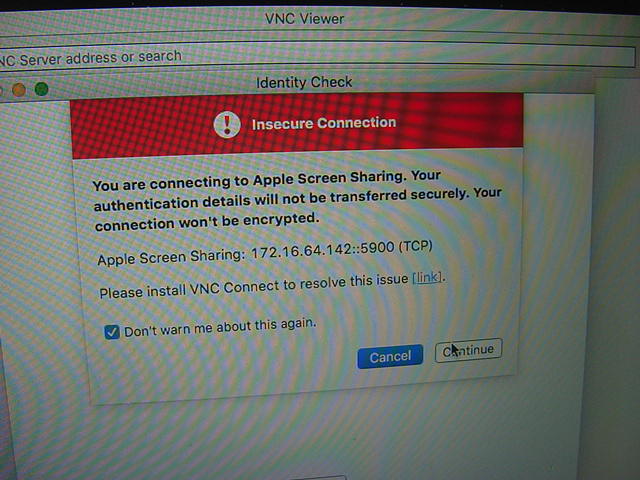Open the [link] hyperlink to VNC Connect
Screen dimensions: 640x480
click(427, 278)
